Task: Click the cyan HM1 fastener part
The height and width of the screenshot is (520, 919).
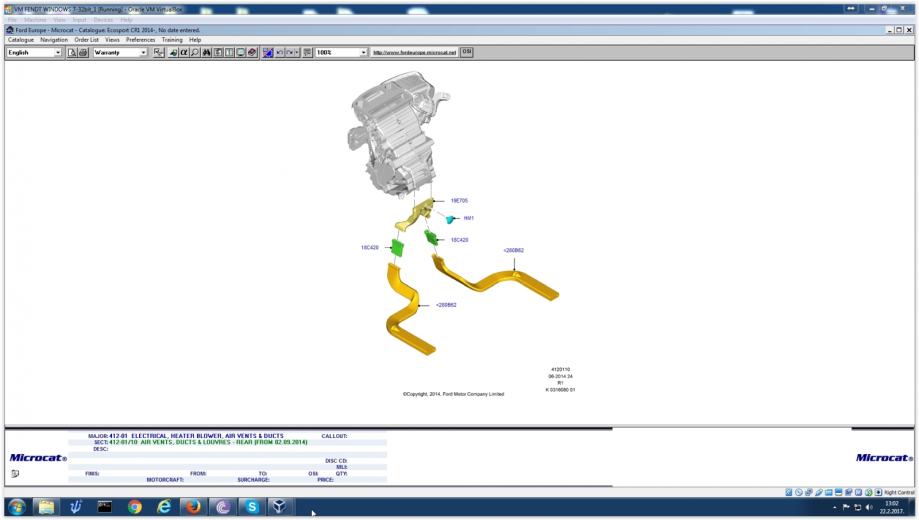Action: coord(450,219)
